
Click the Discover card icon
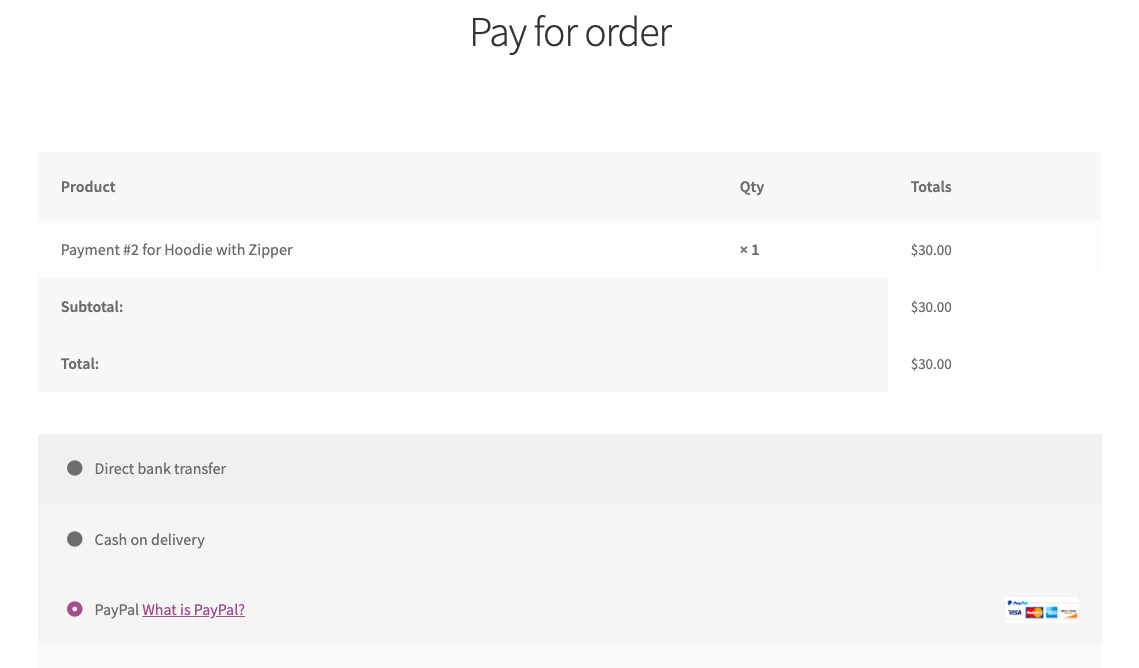[x=1069, y=612]
